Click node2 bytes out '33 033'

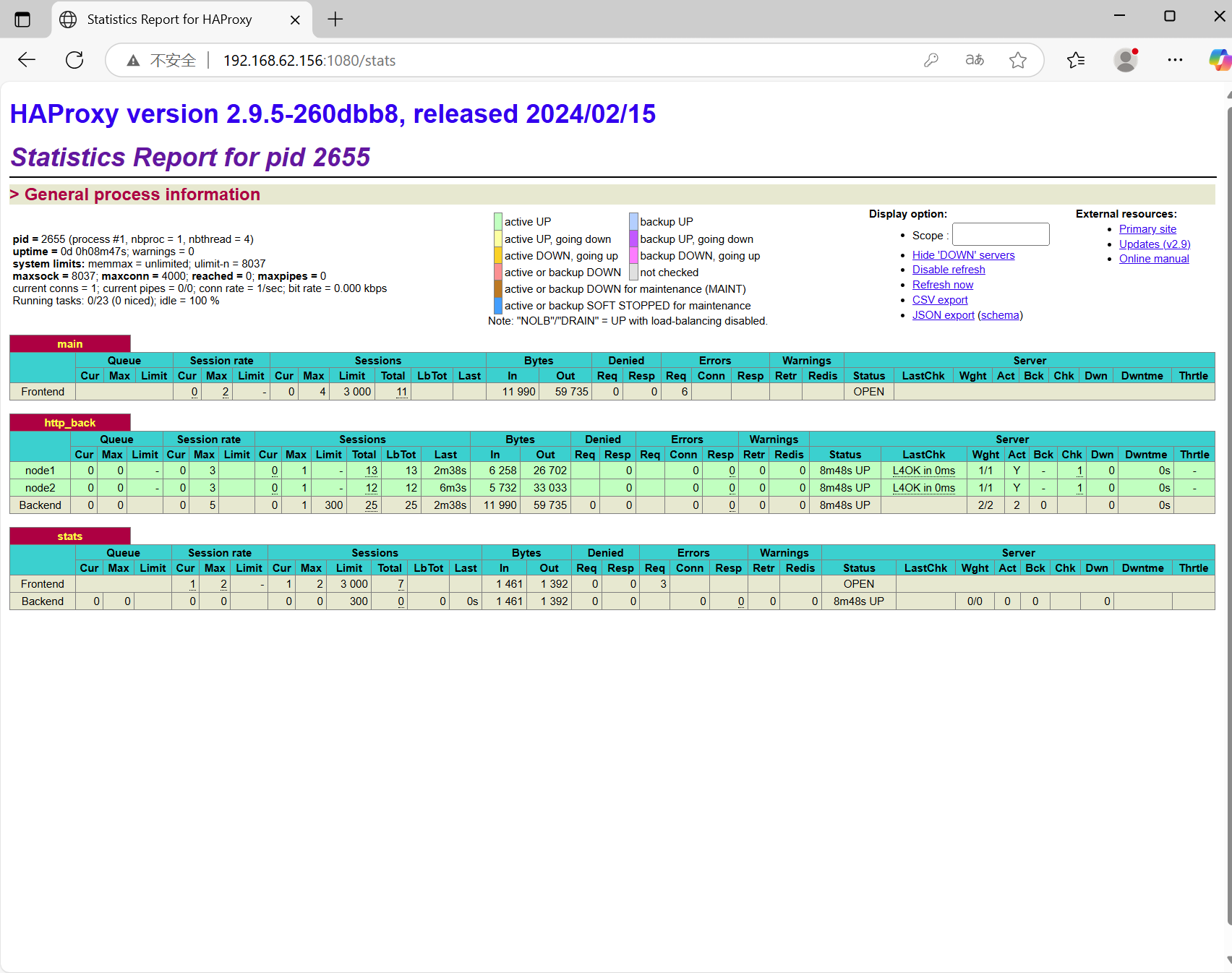coord(550,488)
